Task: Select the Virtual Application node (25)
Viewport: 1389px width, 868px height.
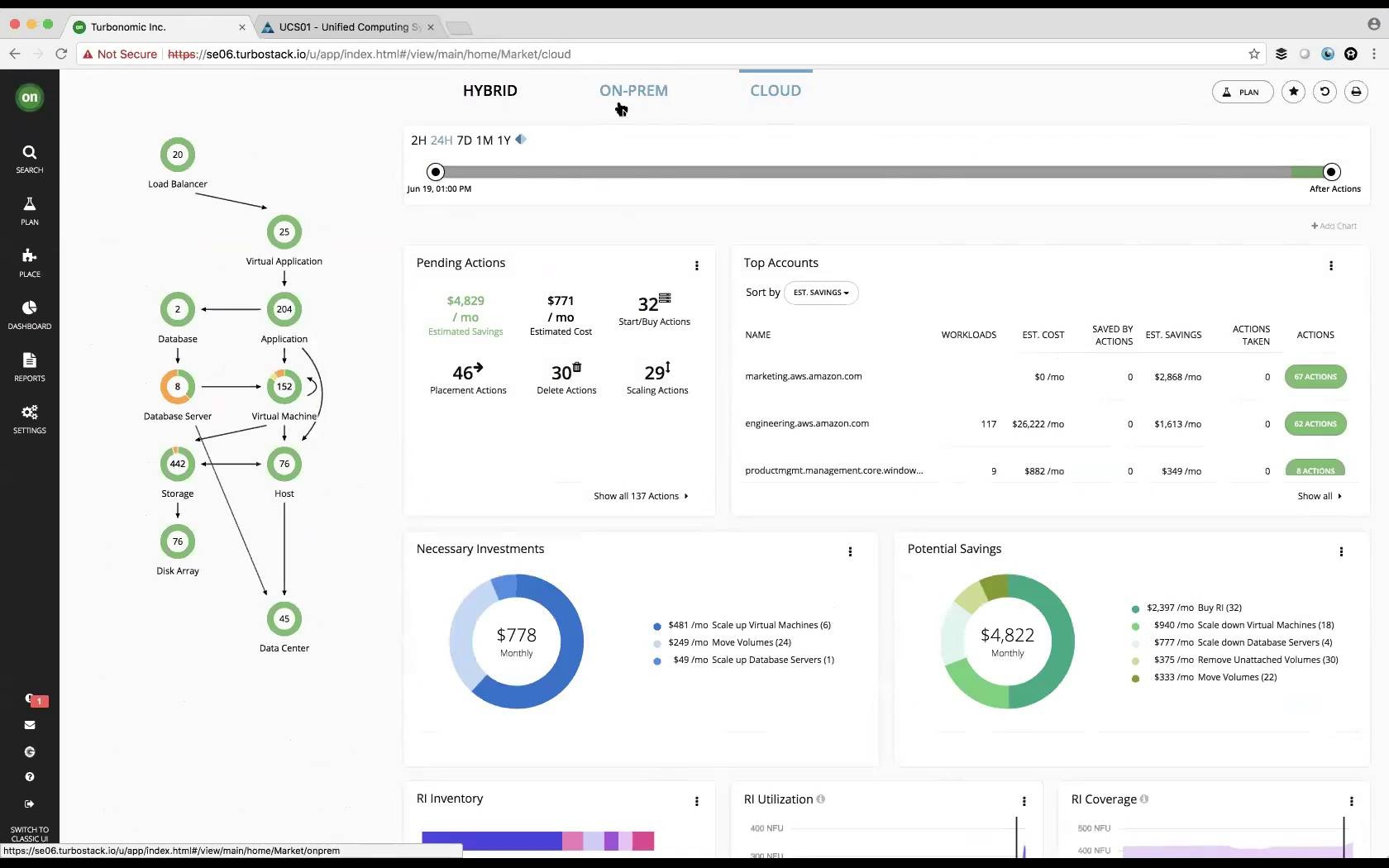Action: pos(284,232)
